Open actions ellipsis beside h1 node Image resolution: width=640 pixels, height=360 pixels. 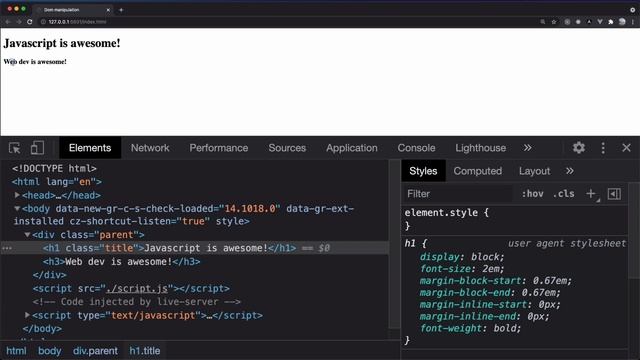tap(7, 248)
